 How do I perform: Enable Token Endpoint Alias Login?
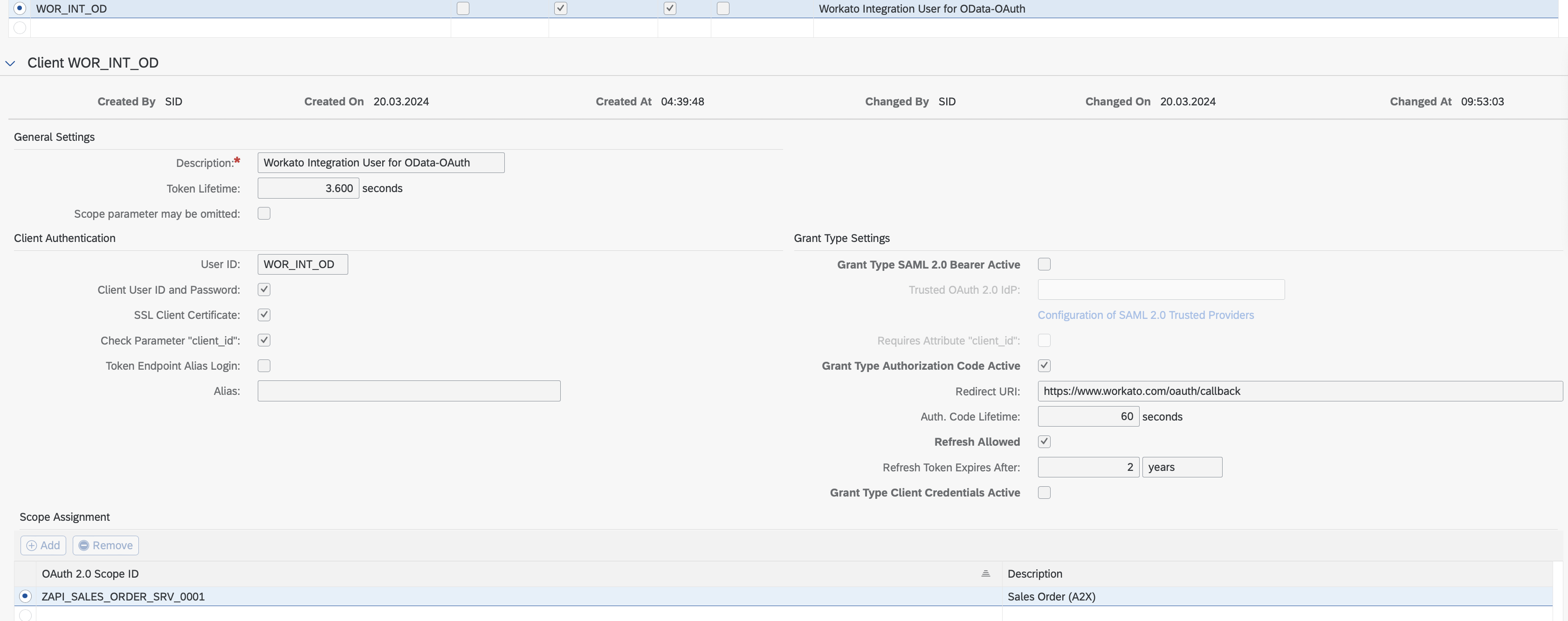(263, 366)
